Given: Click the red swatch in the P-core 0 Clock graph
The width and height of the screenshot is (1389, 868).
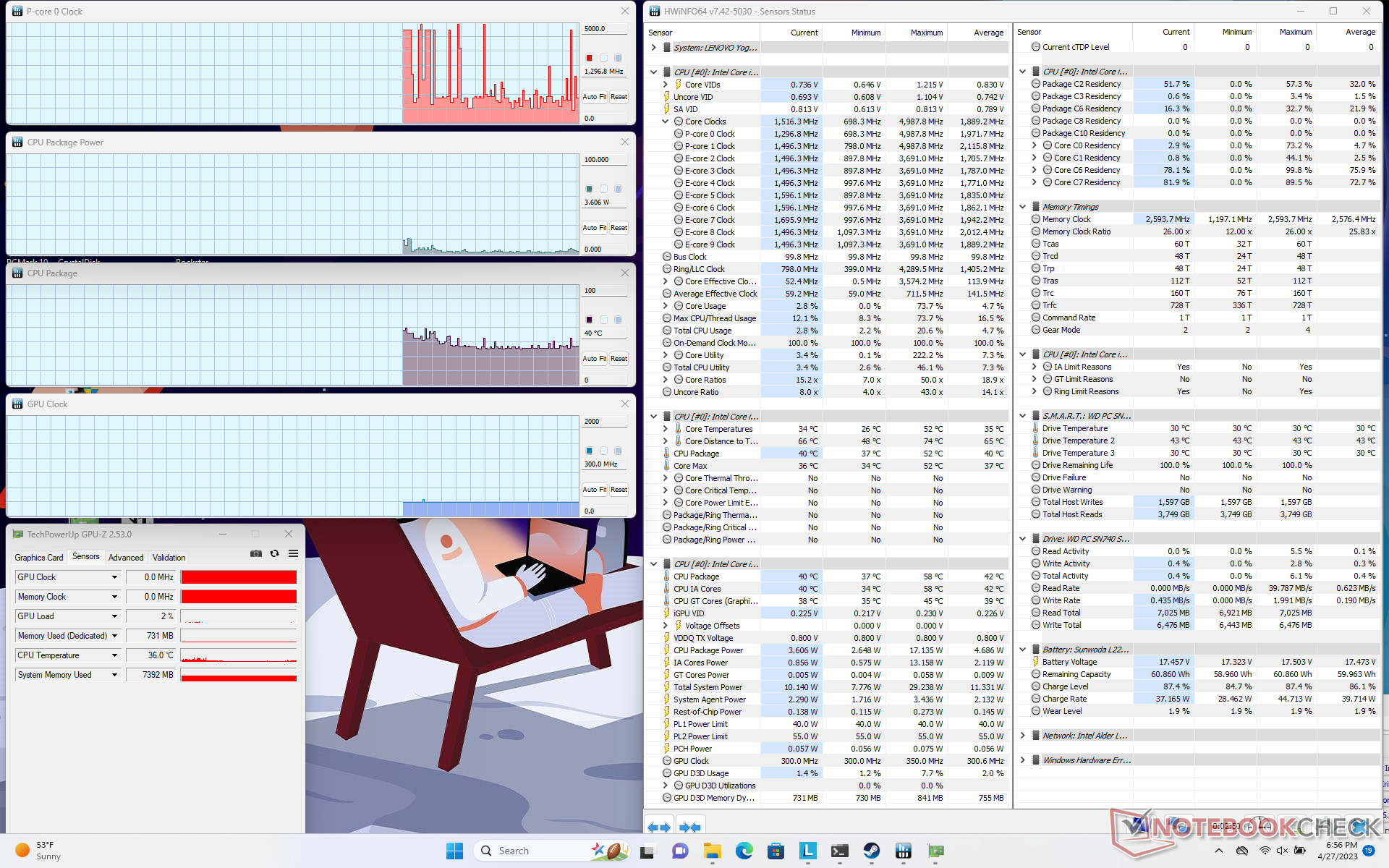Looking at the screenshot, I should coord(589,58).
